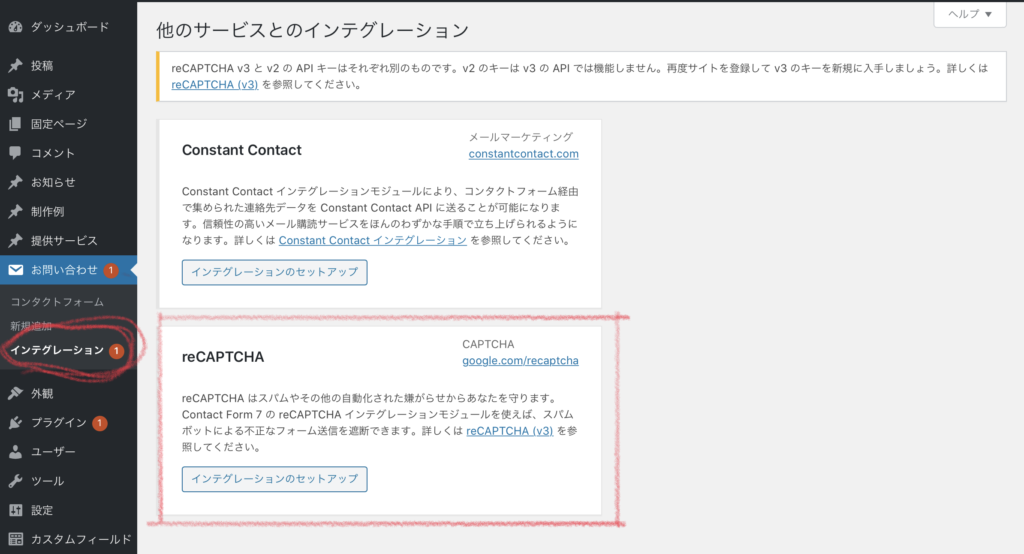Visit the constantcontact.com link
The image size is (1024, 554).
coord(523,154)
